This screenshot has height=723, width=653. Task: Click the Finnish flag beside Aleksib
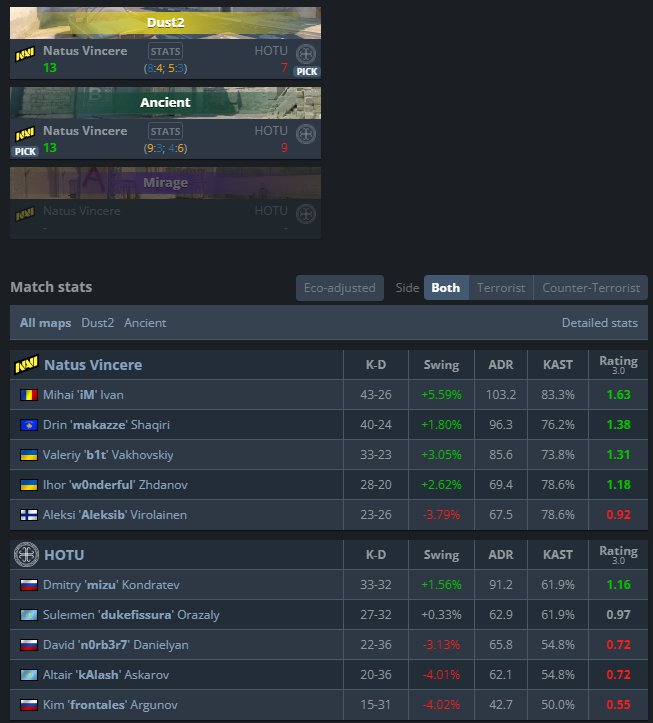coord(27,515)
